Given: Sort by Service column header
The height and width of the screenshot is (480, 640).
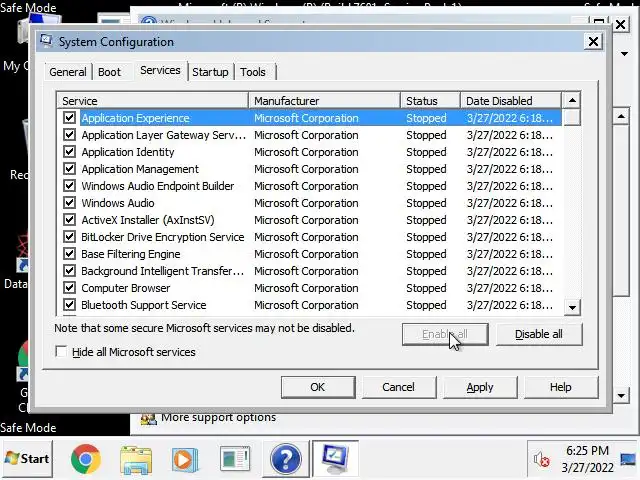Looking at the screenshot, I should (152, 100).
